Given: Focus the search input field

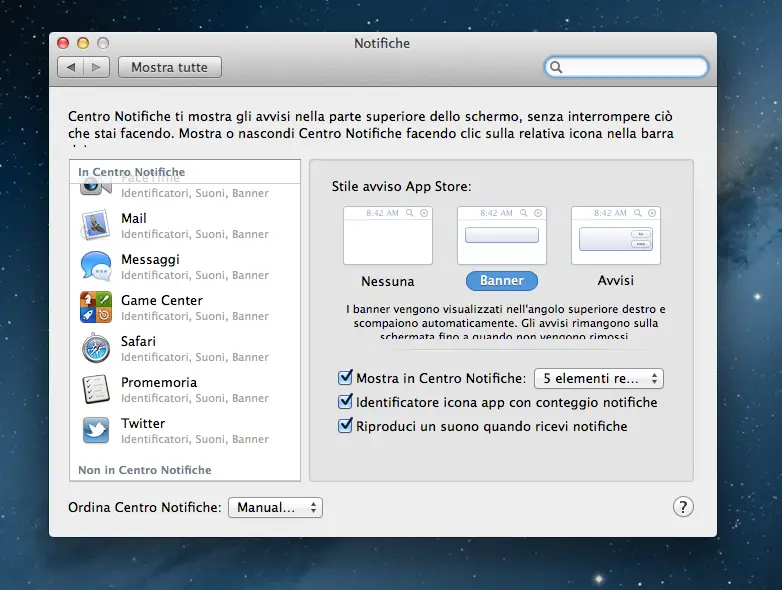Looking at the screenshot, I should pos(626,67).
